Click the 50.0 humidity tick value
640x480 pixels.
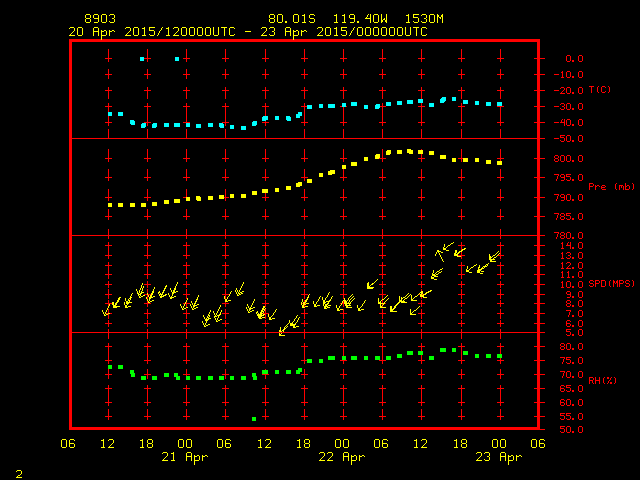pyautogui.click(x=571, y=430)
